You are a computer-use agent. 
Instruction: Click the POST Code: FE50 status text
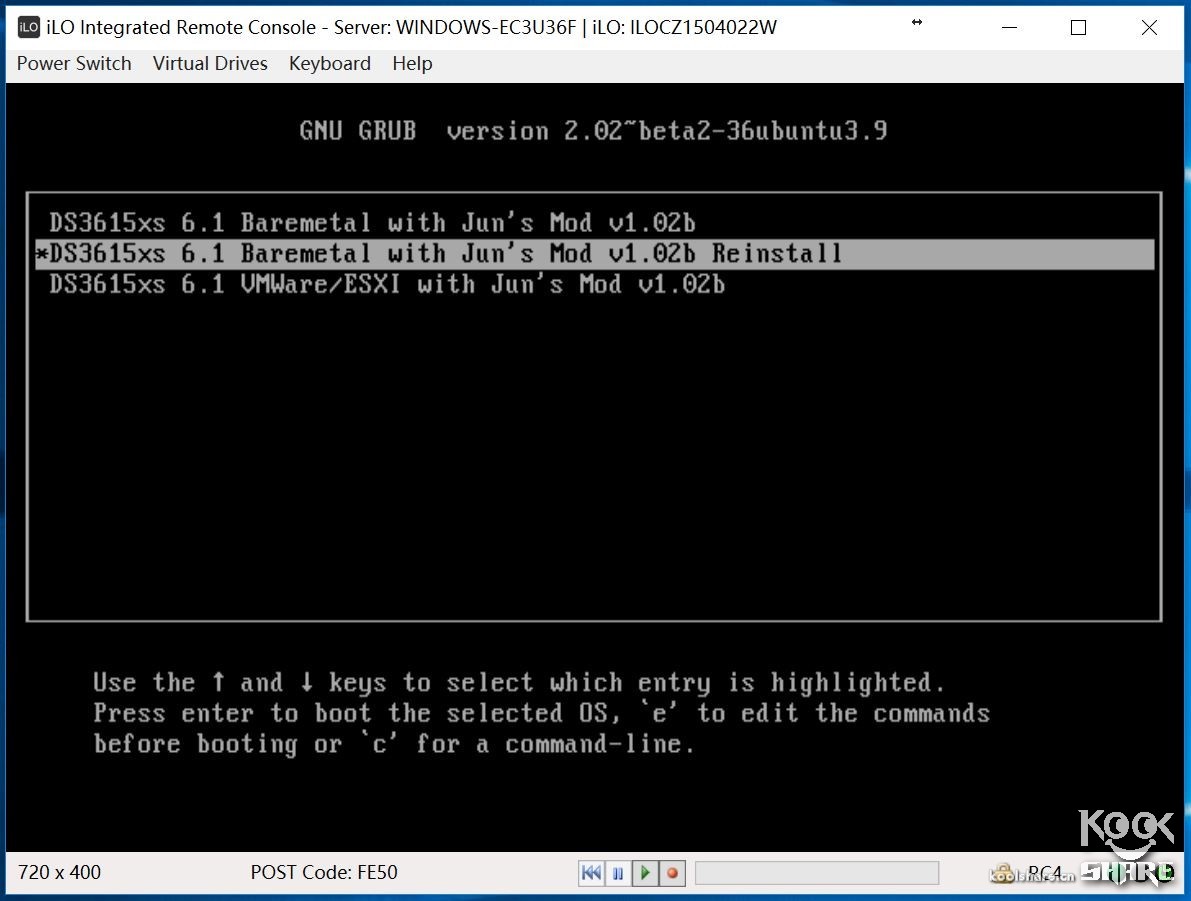(324, 872)
